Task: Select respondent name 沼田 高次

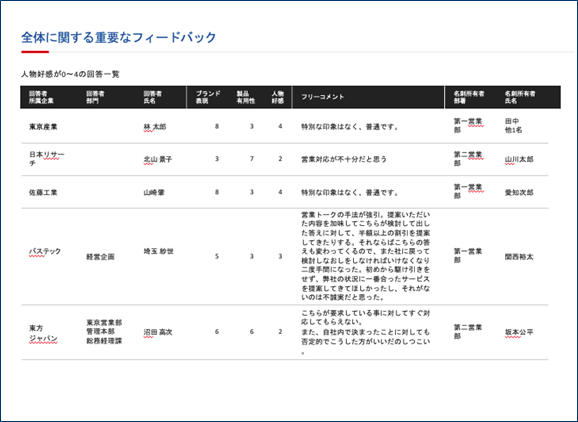Action: coord(158,332)
